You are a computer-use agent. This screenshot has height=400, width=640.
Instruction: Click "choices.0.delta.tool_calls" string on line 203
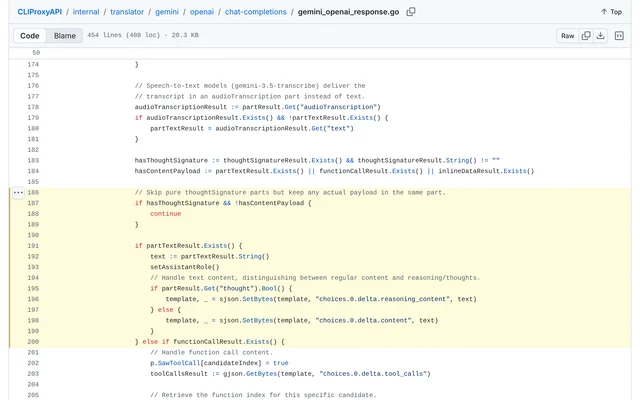(373, 373)
